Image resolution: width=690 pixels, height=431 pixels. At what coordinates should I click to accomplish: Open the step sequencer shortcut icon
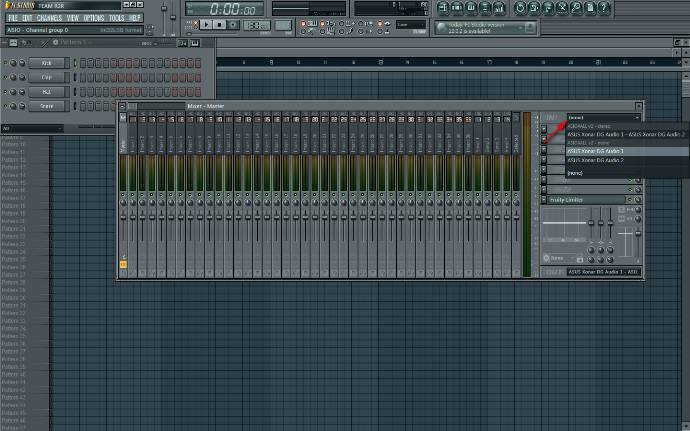[x=457, y=7]
